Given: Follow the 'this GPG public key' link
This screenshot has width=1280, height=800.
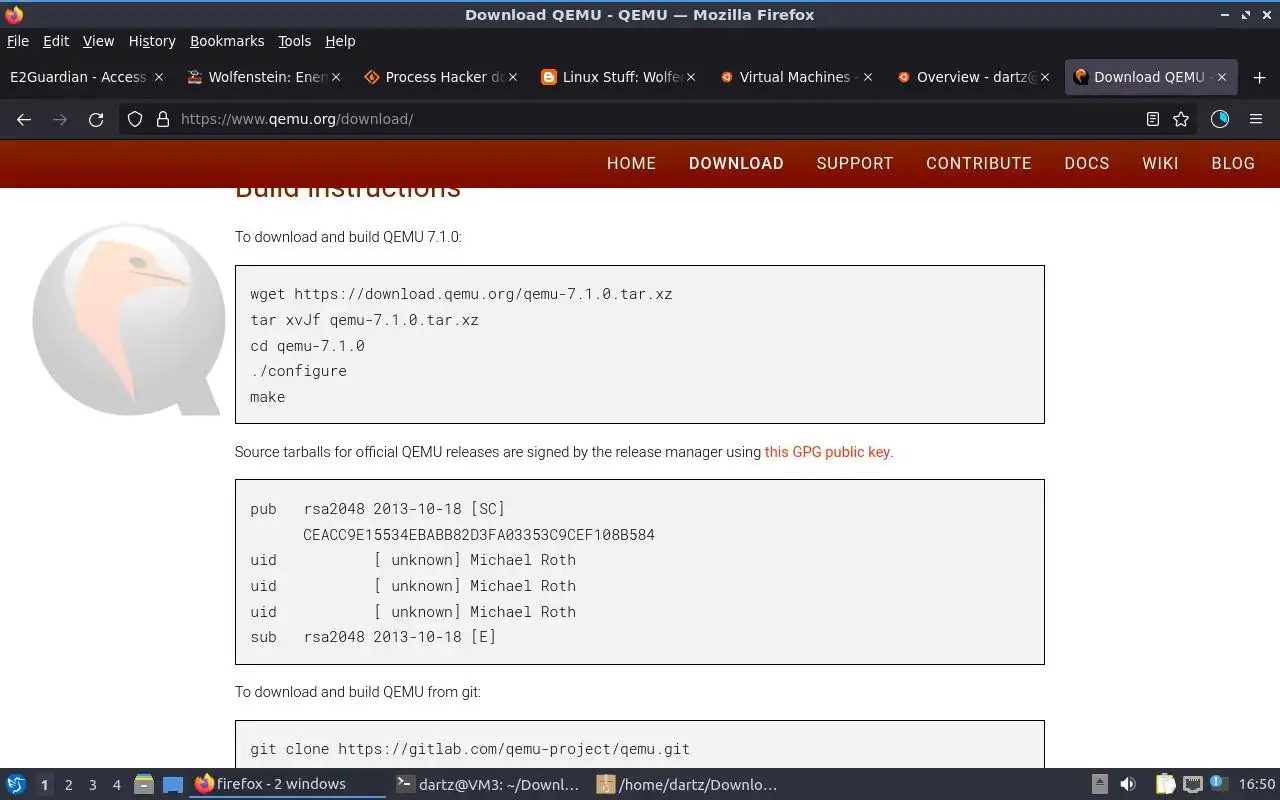Looking at the screenshot, I should [827, 452].
